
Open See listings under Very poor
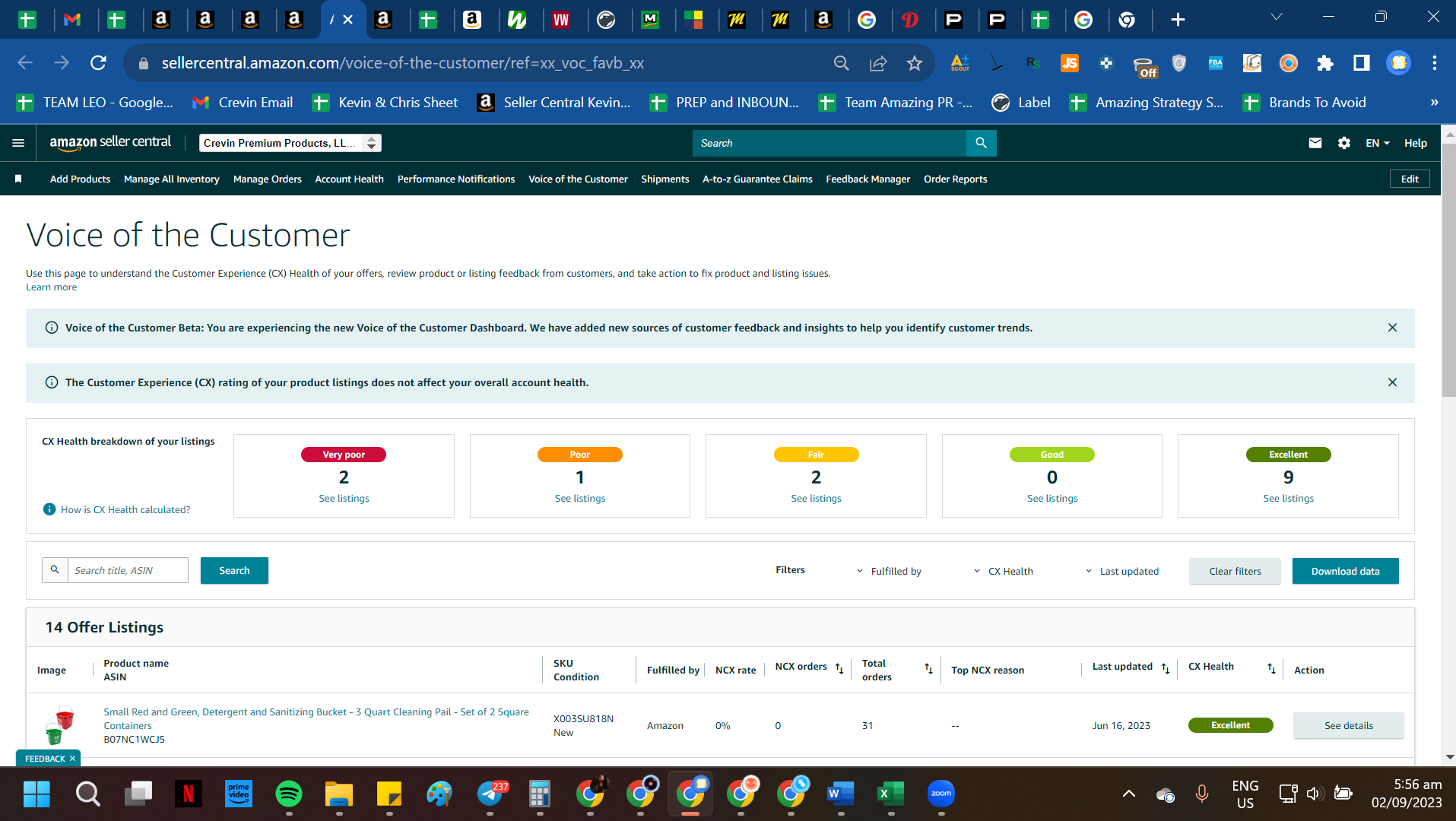pyautogui.click(x=344, y=499)
